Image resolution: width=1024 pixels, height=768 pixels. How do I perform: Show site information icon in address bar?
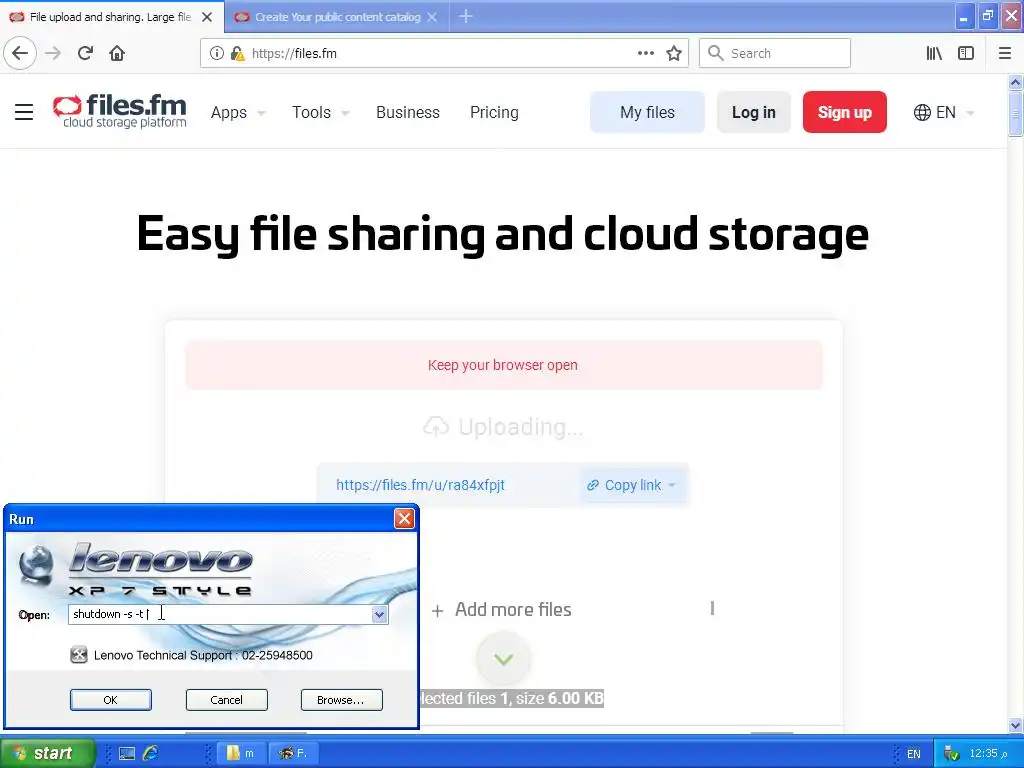[217, 54]
